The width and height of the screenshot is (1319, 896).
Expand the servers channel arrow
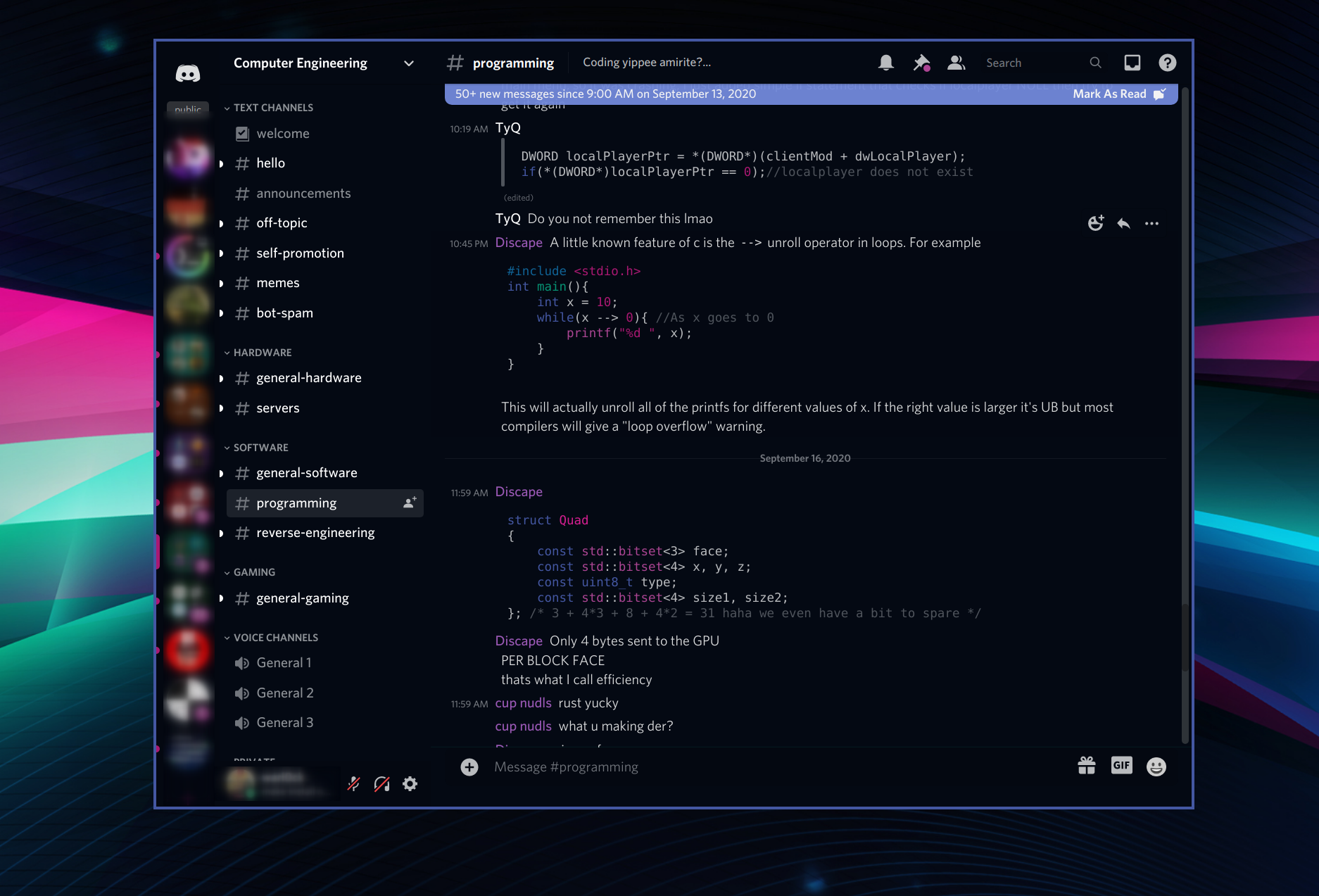221,408
